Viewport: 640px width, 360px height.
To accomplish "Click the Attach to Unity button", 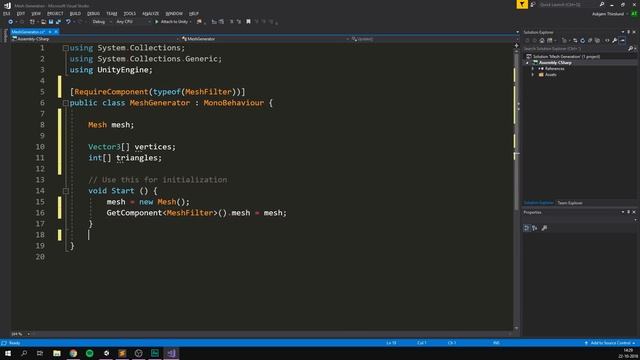I will click(173, 22).
